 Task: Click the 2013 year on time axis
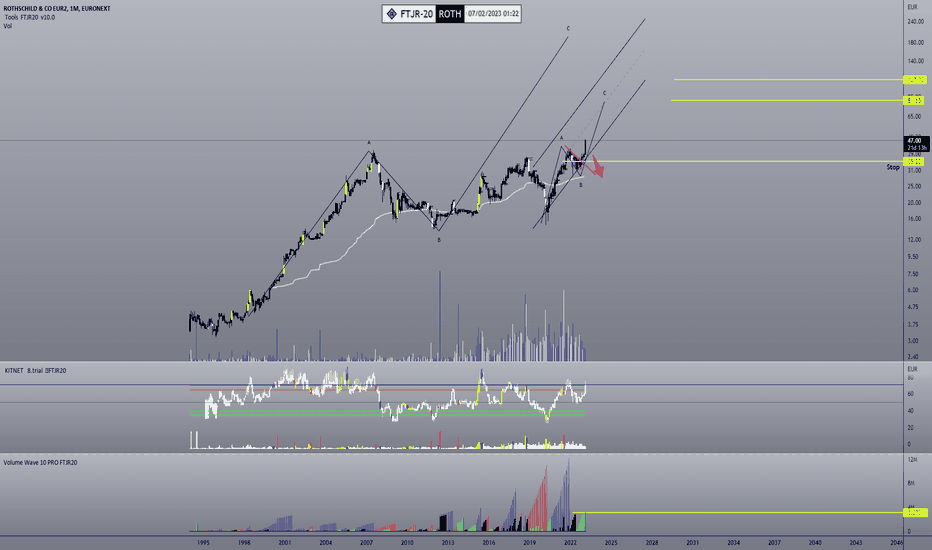click(448, 543)
